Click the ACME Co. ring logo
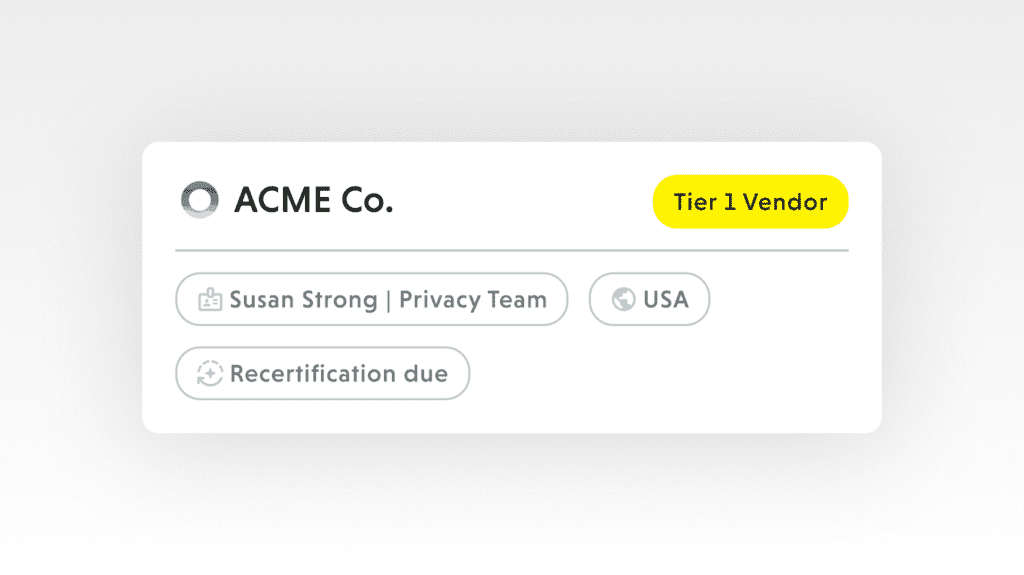The width and height of the screenshot is (1024, 575). (198, 200)
